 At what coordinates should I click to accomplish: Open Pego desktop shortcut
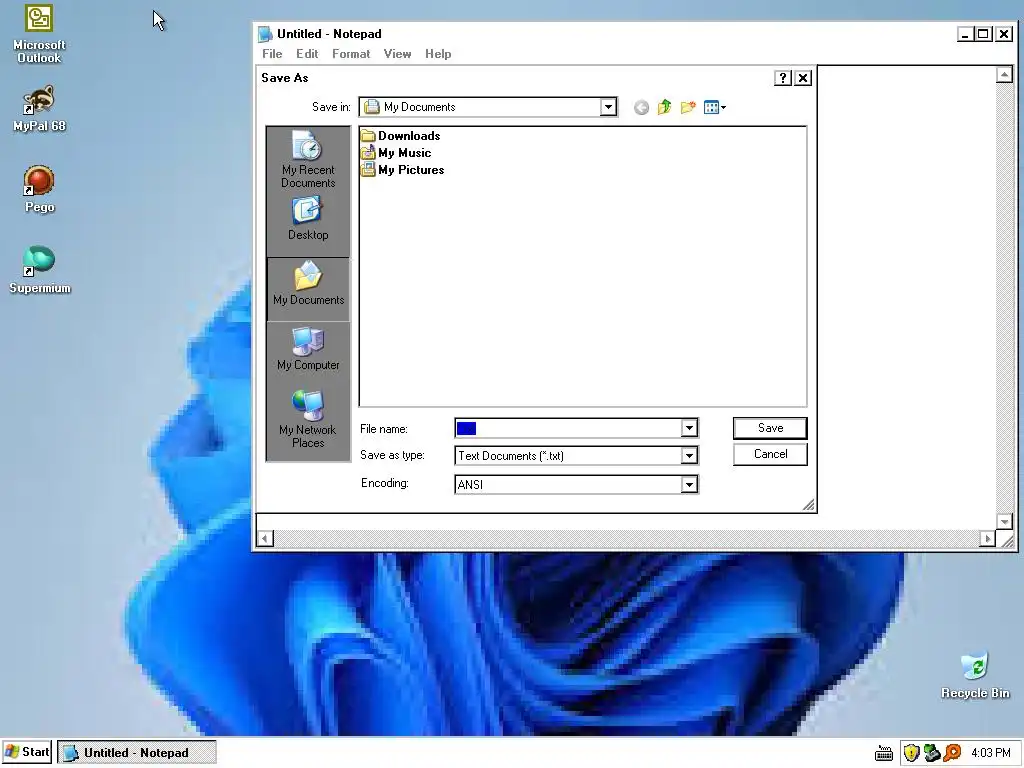point(39,189)
